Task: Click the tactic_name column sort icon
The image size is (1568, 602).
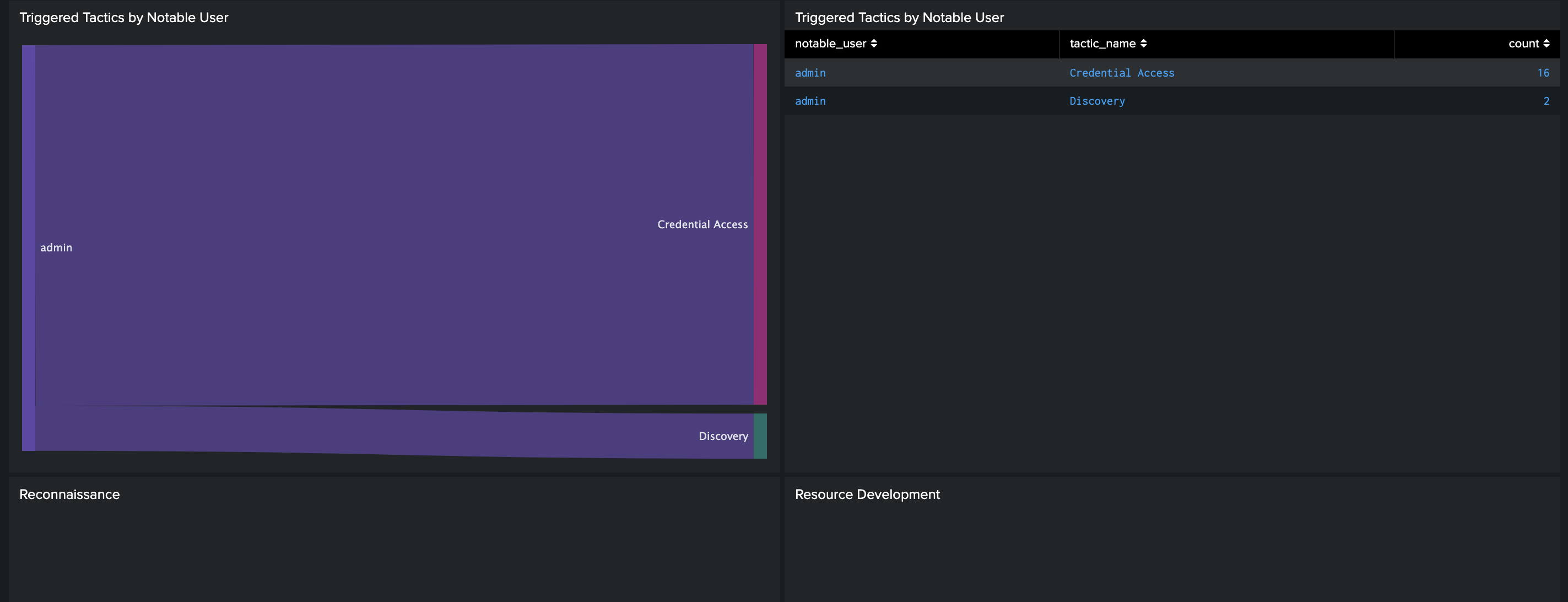Action: point(1144,43)
